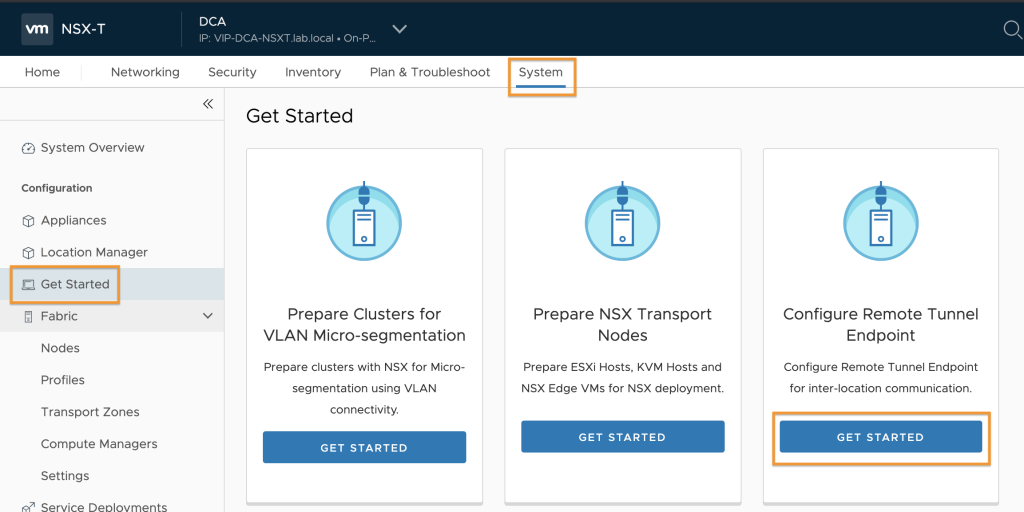The image size is (1024, 512).
Task: Open the search magnifier icon
Action: 1012,29
